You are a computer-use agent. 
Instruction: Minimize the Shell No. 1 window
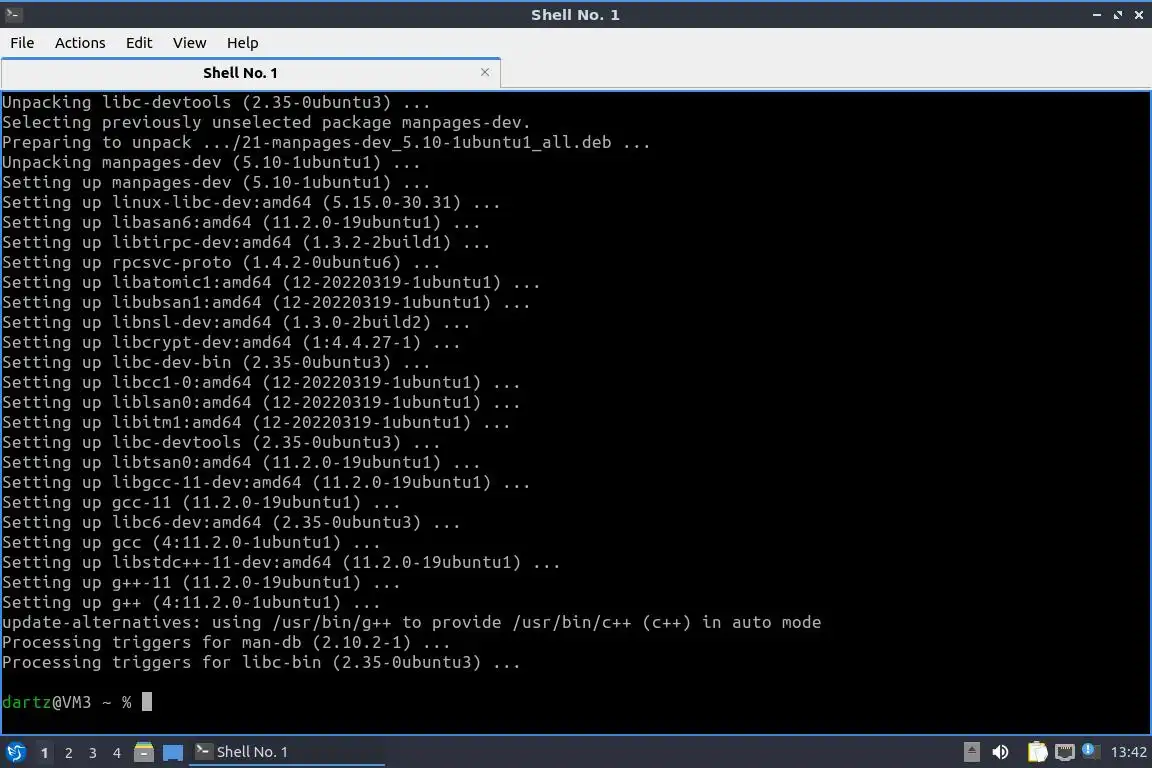(1097, 15)
